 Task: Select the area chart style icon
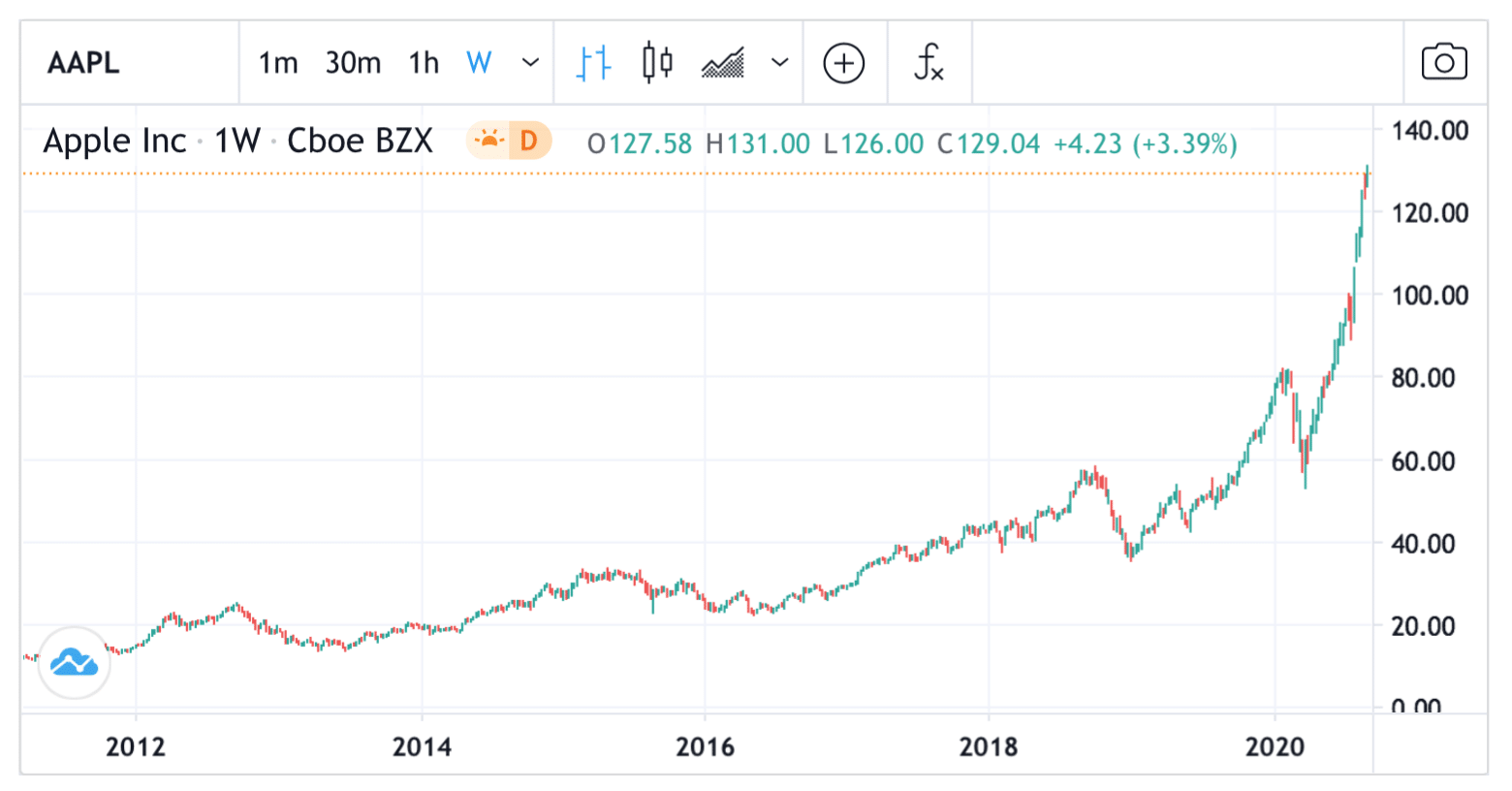pyautogui.click(x=721, y=62)
